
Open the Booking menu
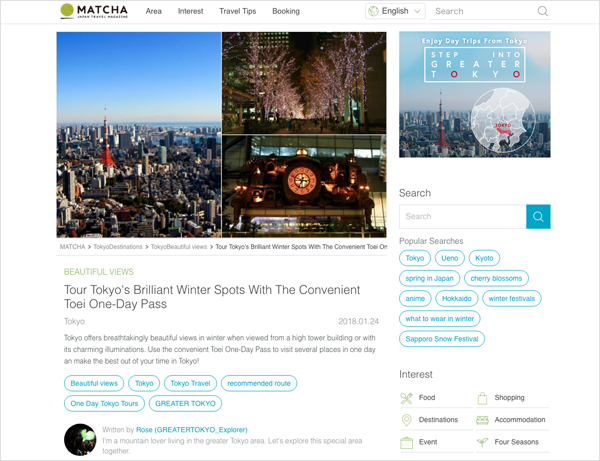286,11
